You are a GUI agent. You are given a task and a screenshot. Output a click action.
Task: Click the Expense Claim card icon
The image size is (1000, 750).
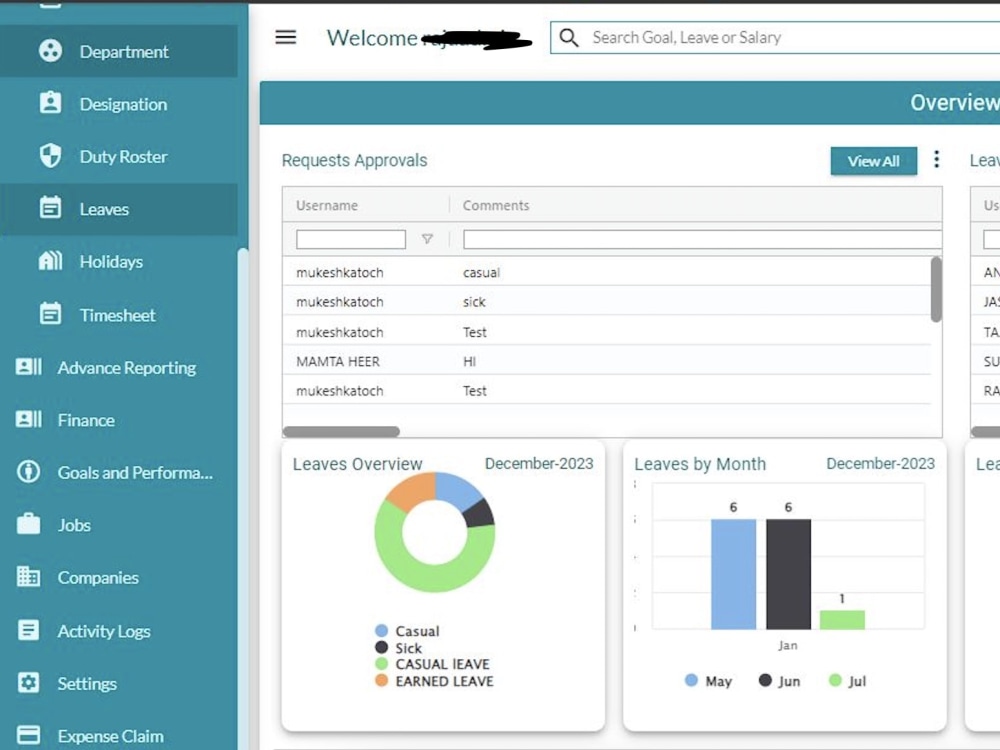click(28, 735)
